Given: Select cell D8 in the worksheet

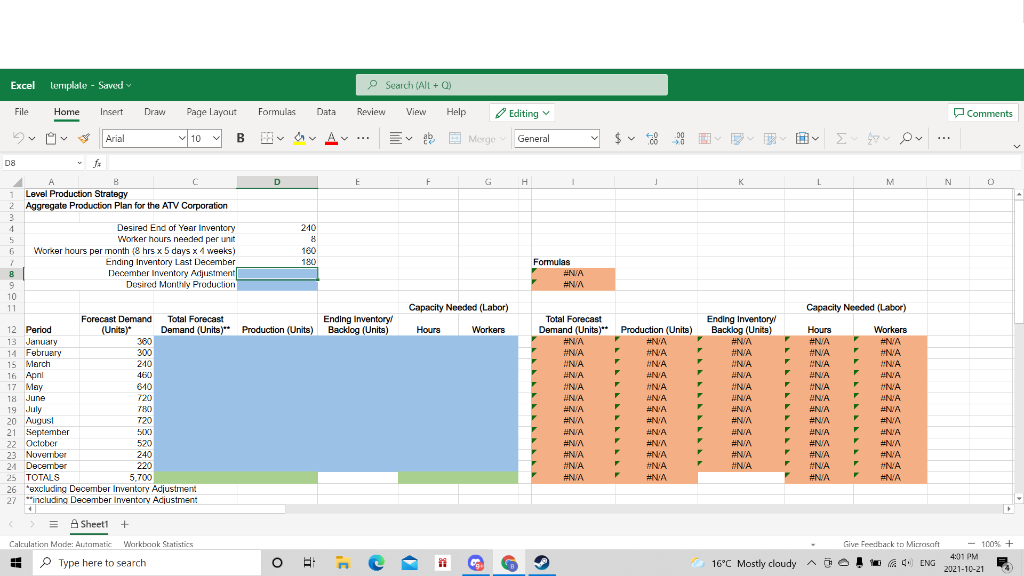Looking at the screenshot, I should 278,273.
